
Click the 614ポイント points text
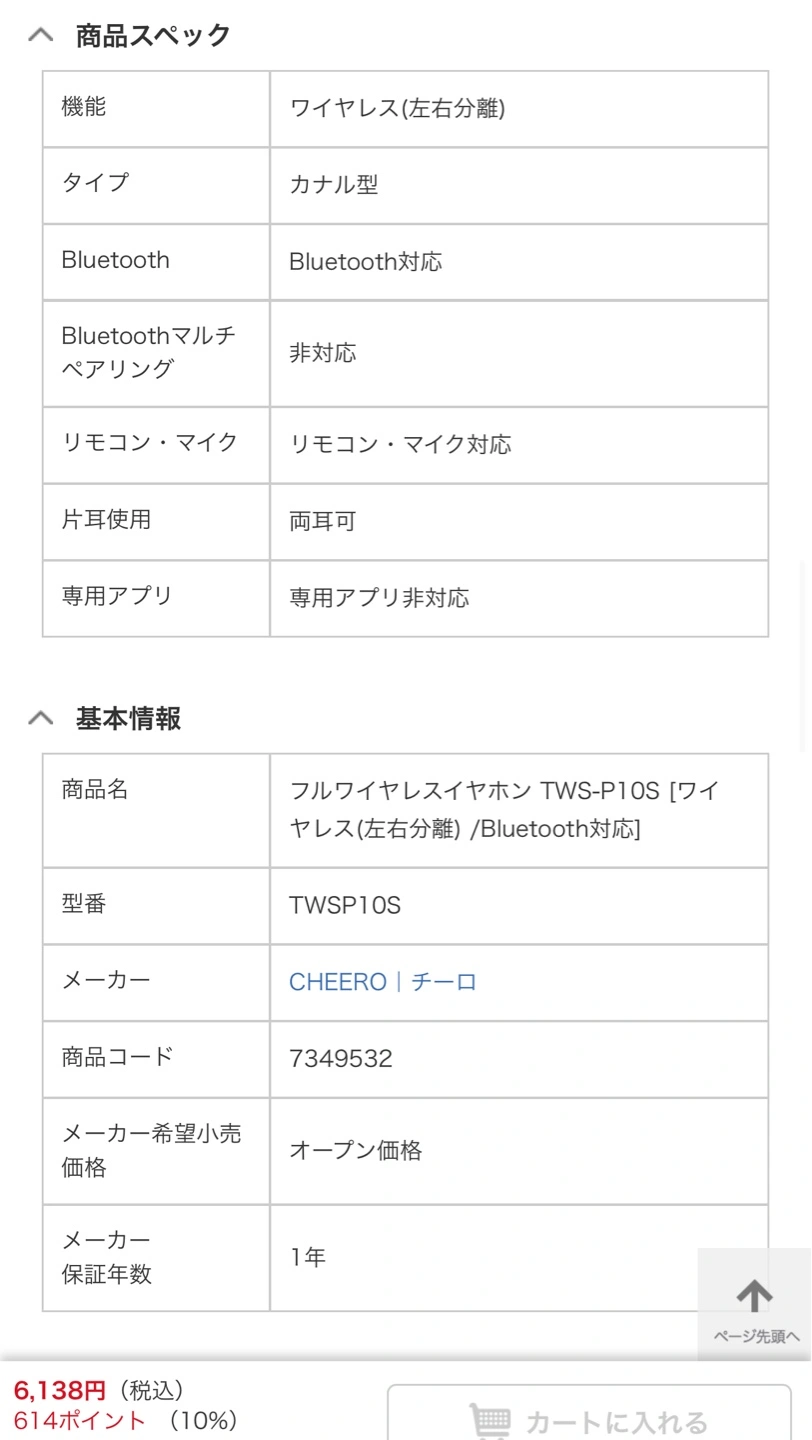pos(80,1420)
